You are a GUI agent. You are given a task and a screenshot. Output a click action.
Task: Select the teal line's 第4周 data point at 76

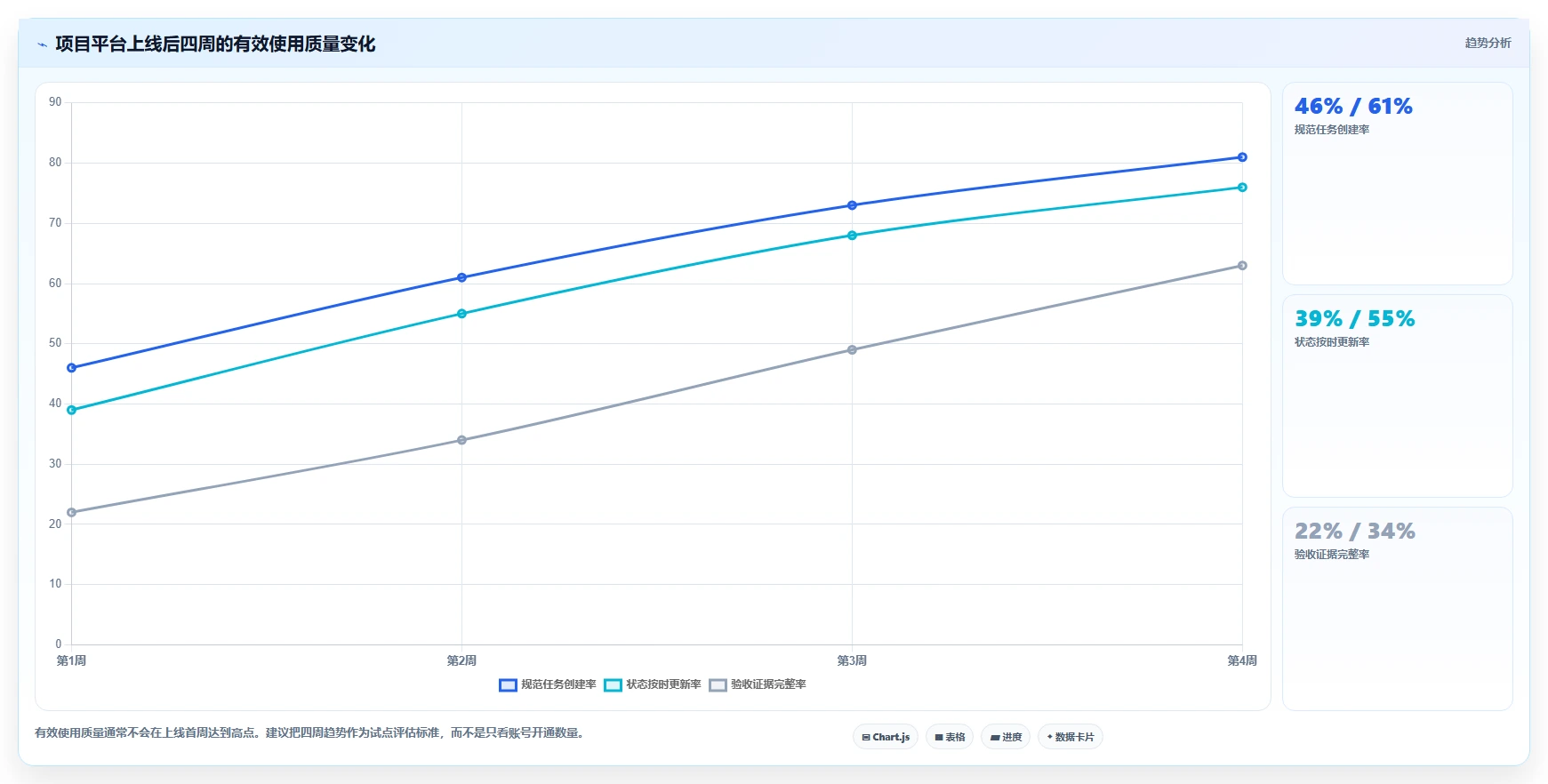point(1242,188)
